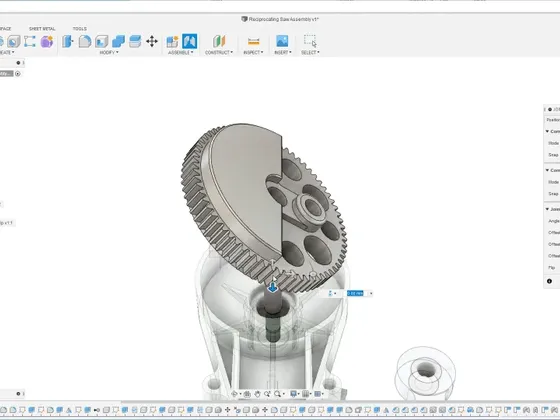This screenshot has width=560, height=420.
Task: Toggle the Joint dialog header dot
Action: (x=550, y=109)
